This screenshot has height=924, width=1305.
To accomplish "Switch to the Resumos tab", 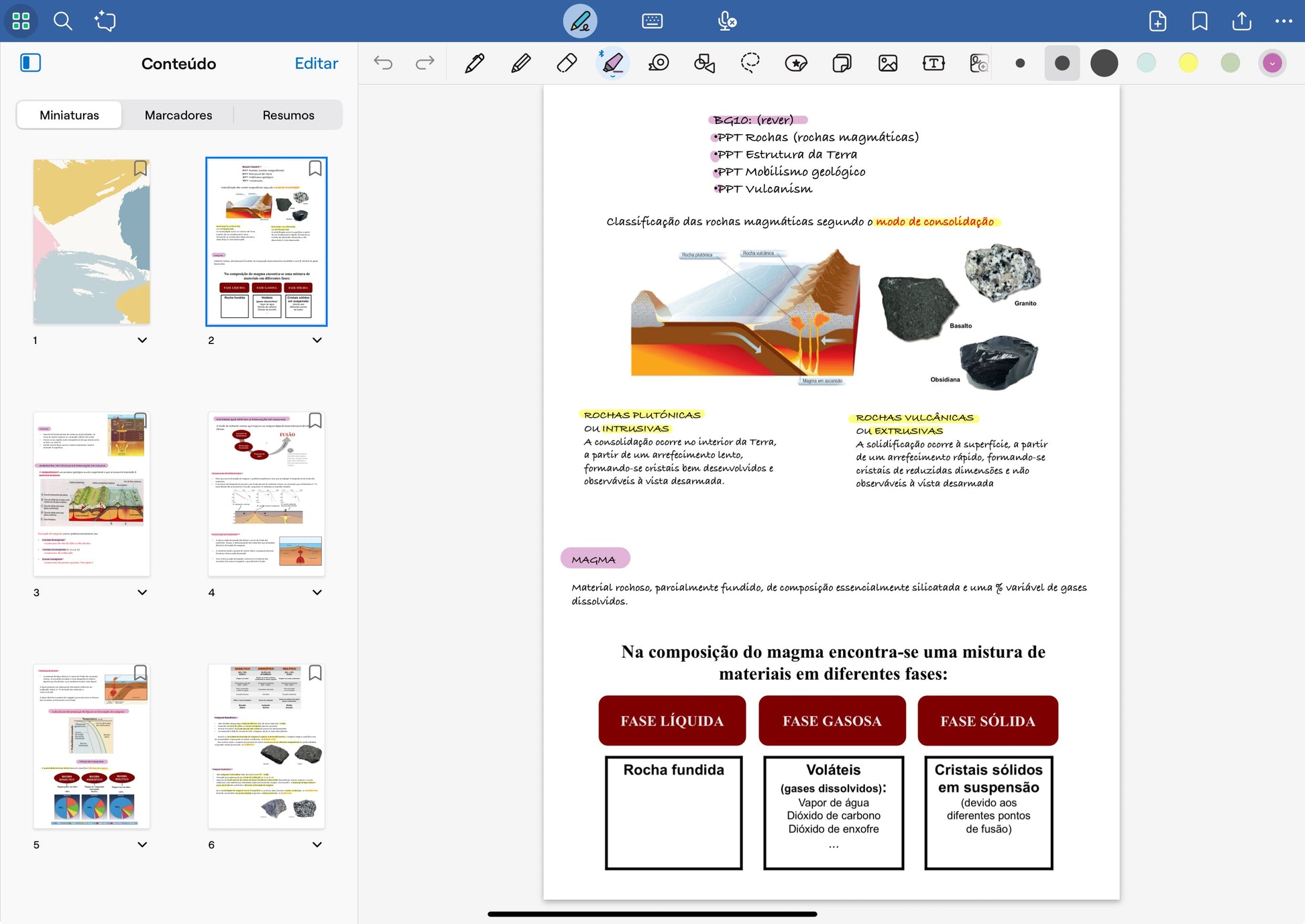I will (x=288, y=115).
